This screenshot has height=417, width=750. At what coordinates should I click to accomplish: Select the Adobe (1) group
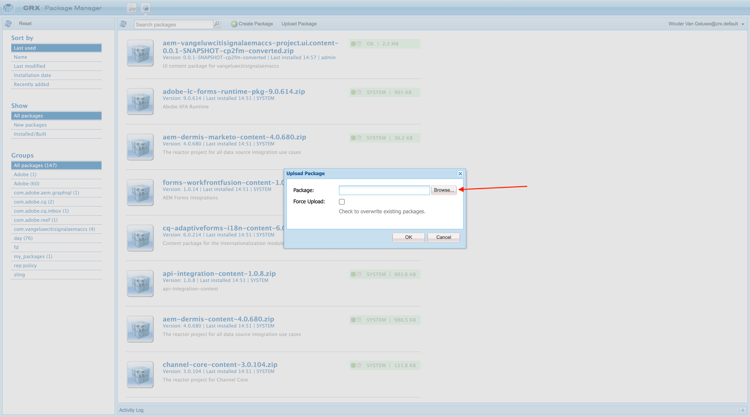click(56, 175)
